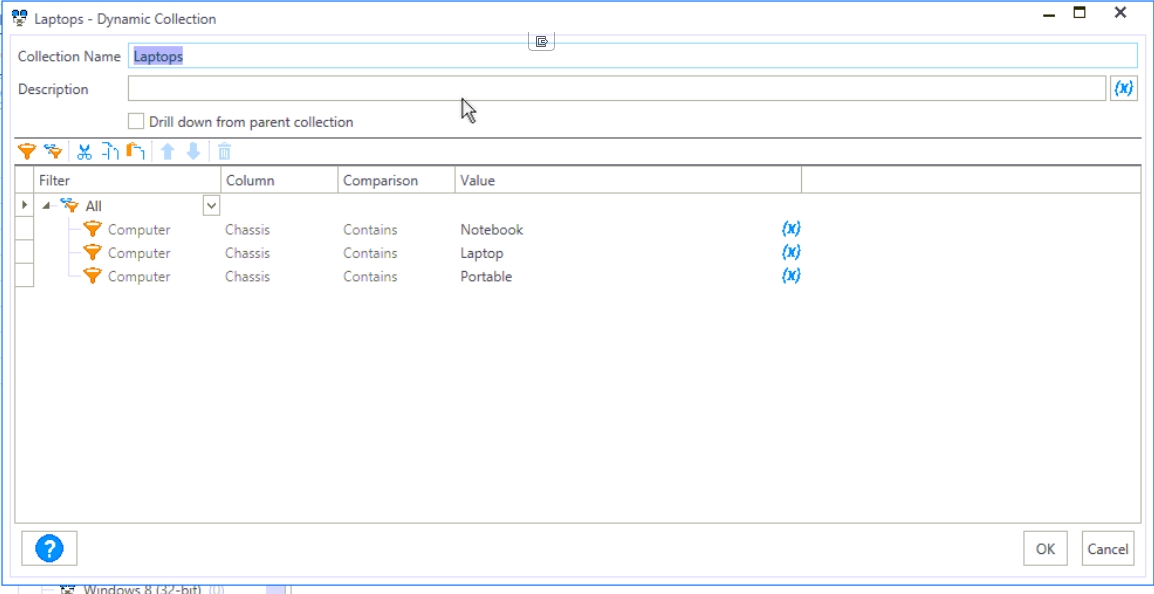The image size is (1154, 594).
Task: Click the Add Value Filter funnel icon
Action: [27, 152]
